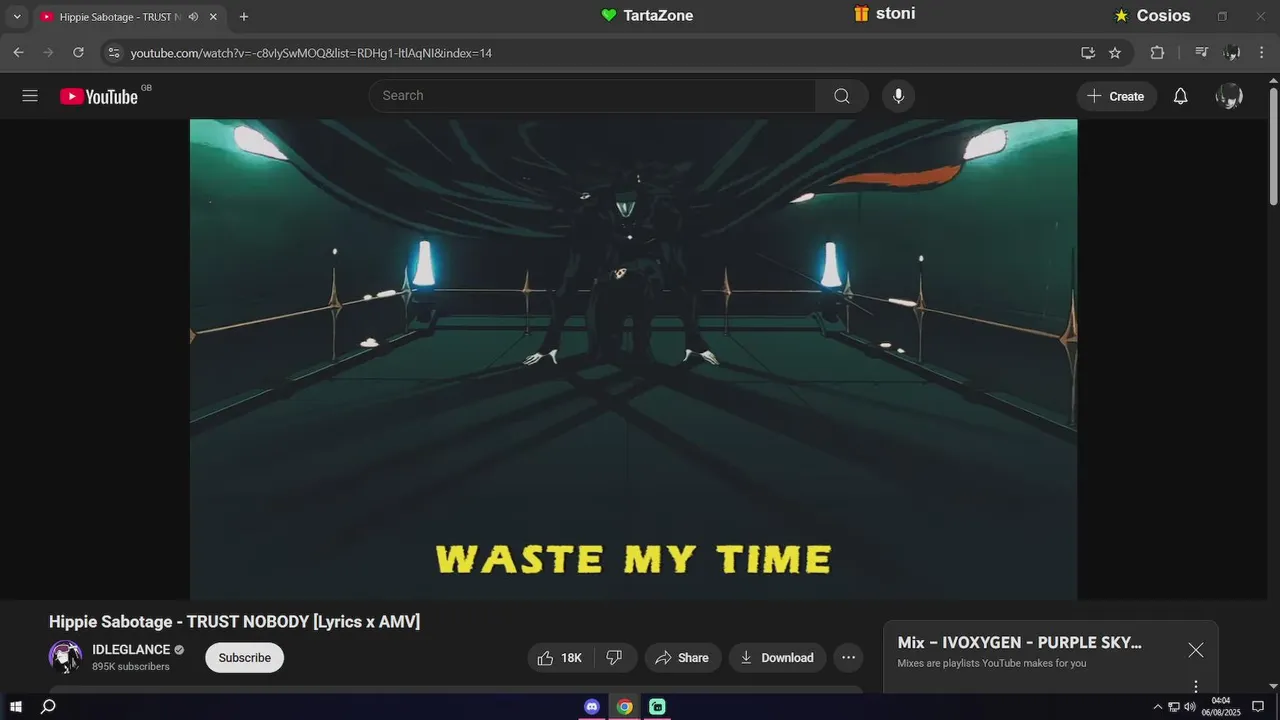Open the Mix playlist kebab menu
The width and height of the screenshot is (1280, 720).
coord(1196,686)
